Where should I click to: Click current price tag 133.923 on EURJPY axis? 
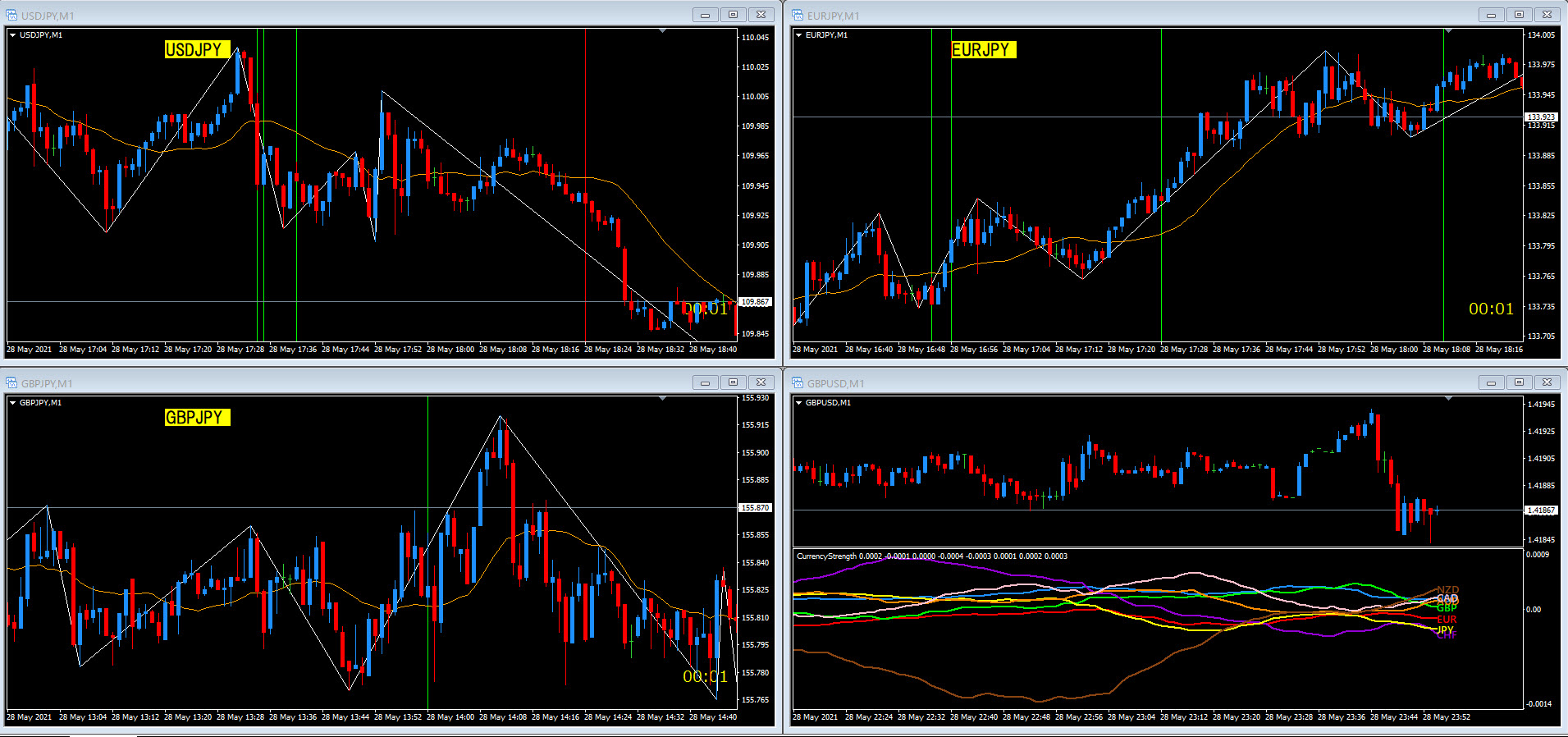tap(1541, 117)
